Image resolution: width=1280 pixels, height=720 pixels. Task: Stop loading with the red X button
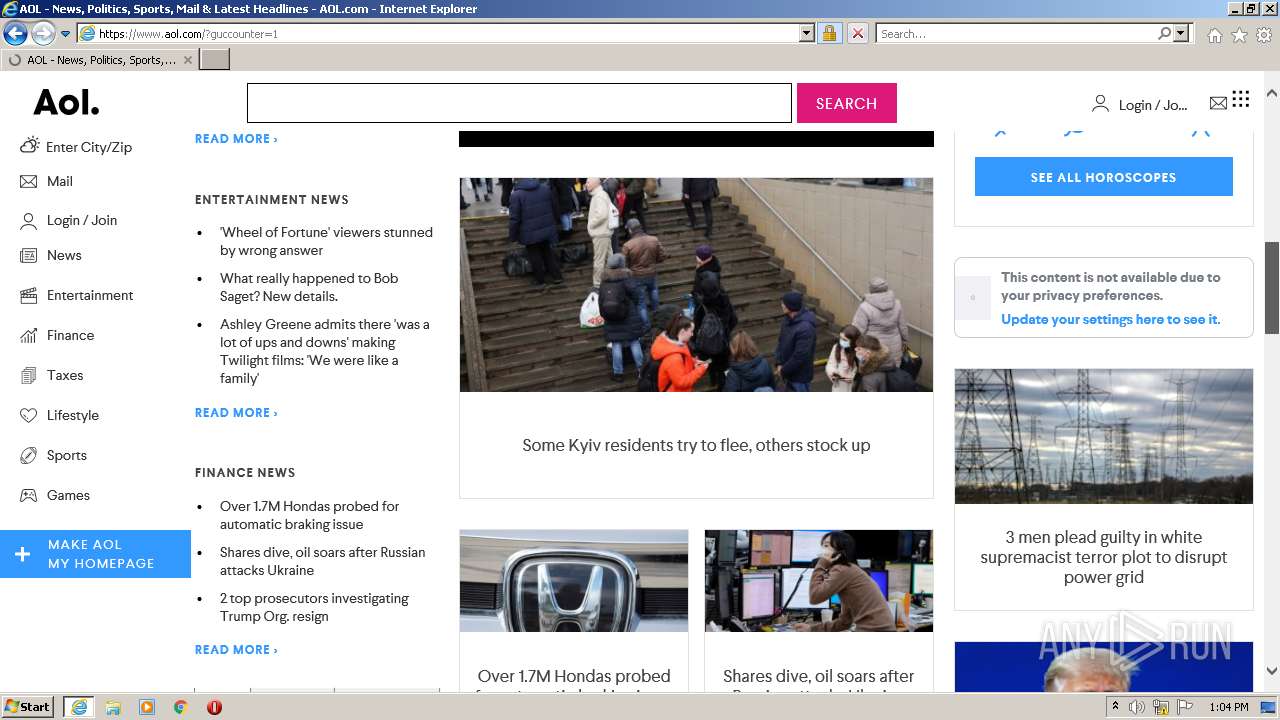click(857, 33)
